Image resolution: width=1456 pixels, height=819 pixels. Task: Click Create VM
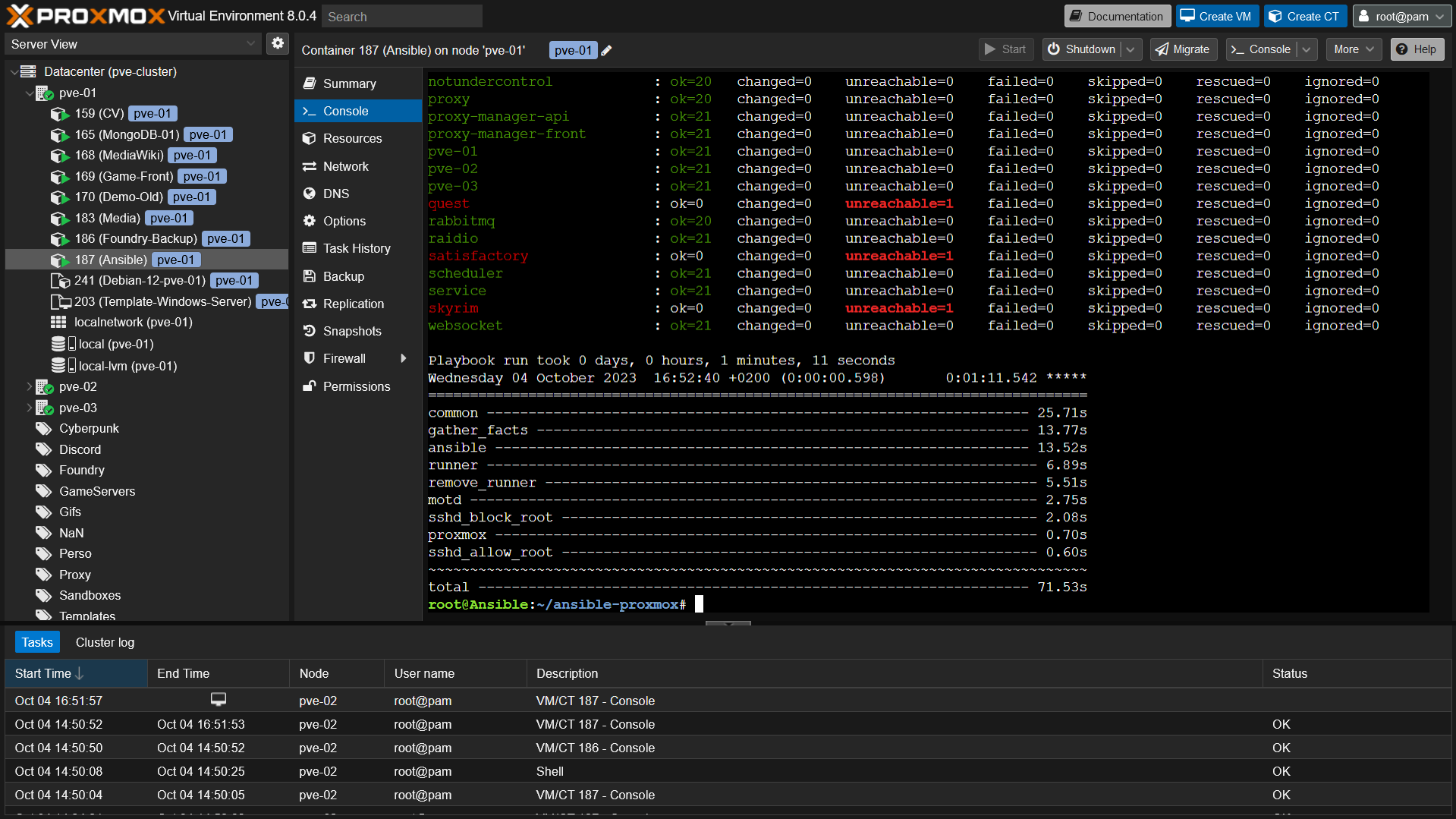tap(1216, 16)
